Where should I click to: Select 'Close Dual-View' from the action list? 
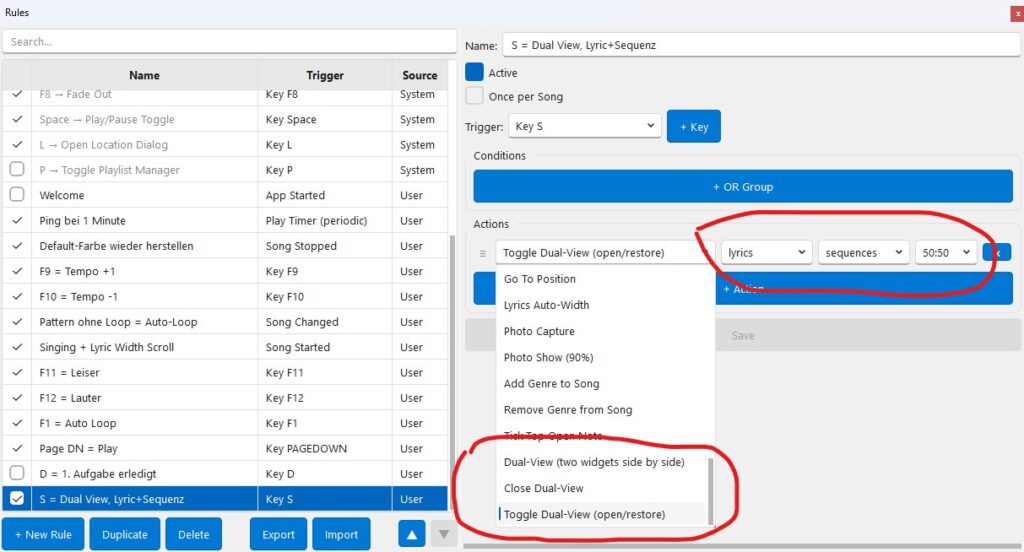544,488
